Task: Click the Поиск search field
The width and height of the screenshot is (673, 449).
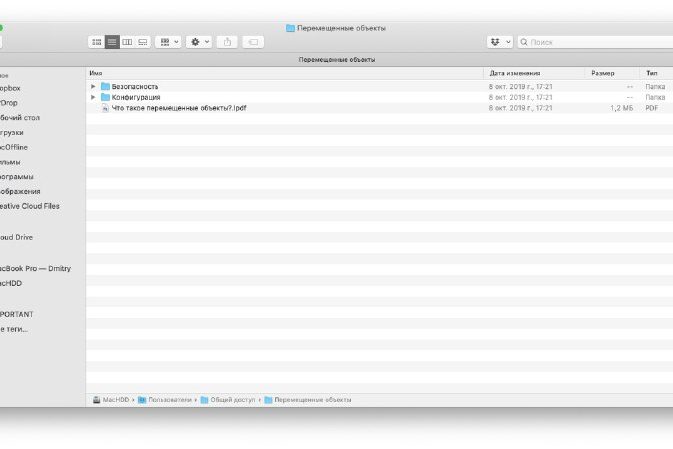Action: [x=596, y=42]
